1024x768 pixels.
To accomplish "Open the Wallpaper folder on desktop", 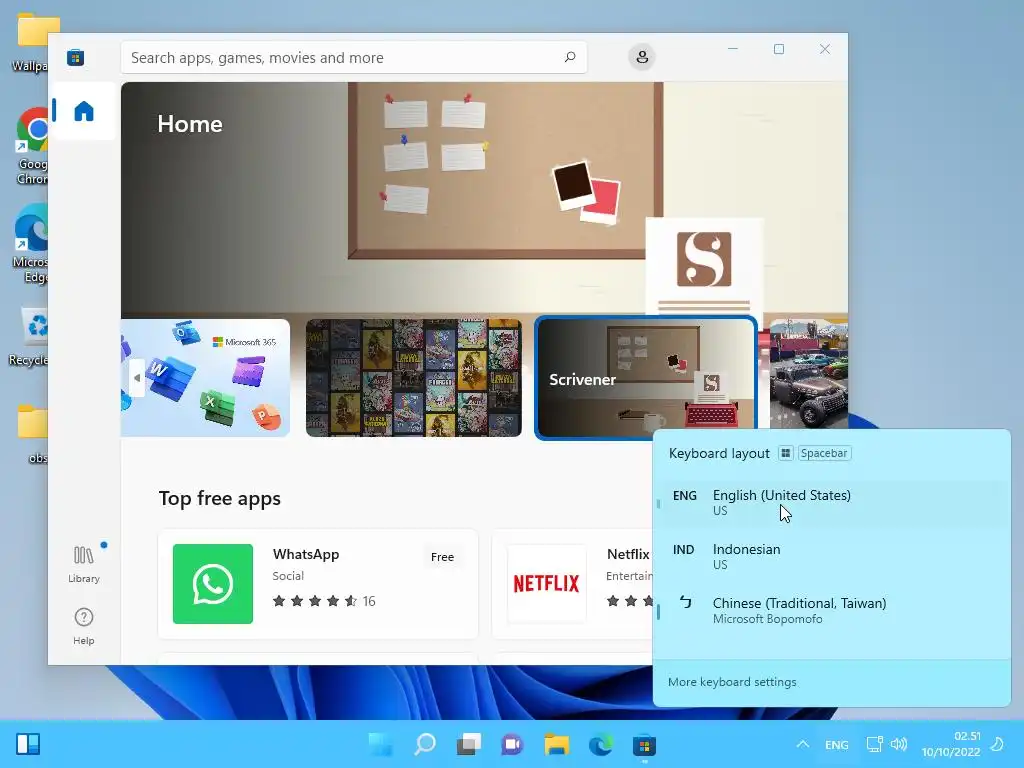I will point(31,43).
